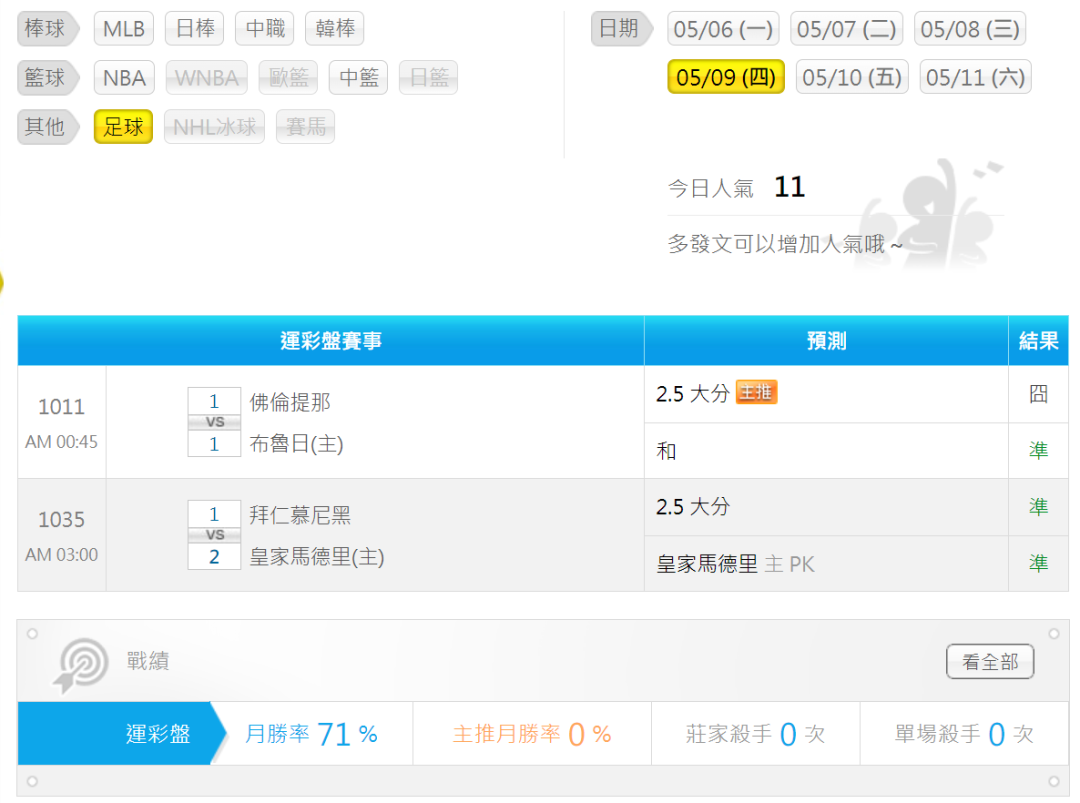Select the 運彩盤 record tab
Image resolution: width=1080 pixels, height=803 pixels.
pyautogui.click(x=121, y=733)
